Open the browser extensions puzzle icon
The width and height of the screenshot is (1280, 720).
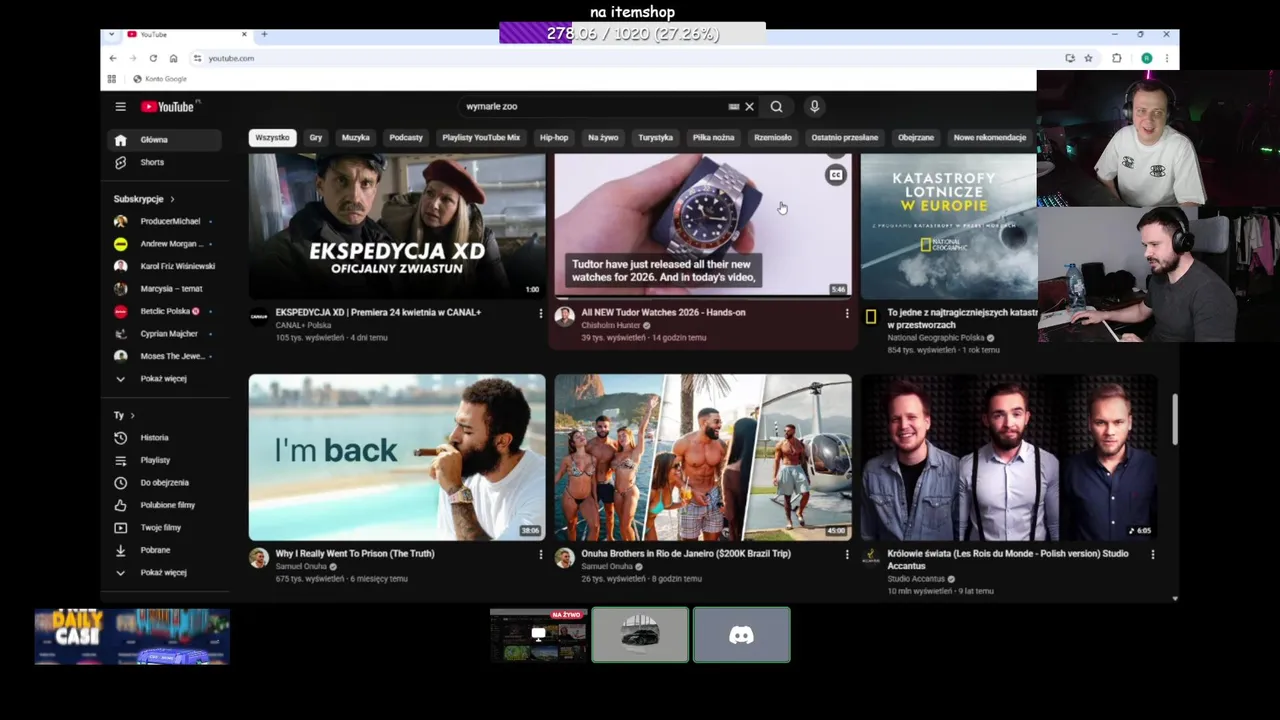1117,58
